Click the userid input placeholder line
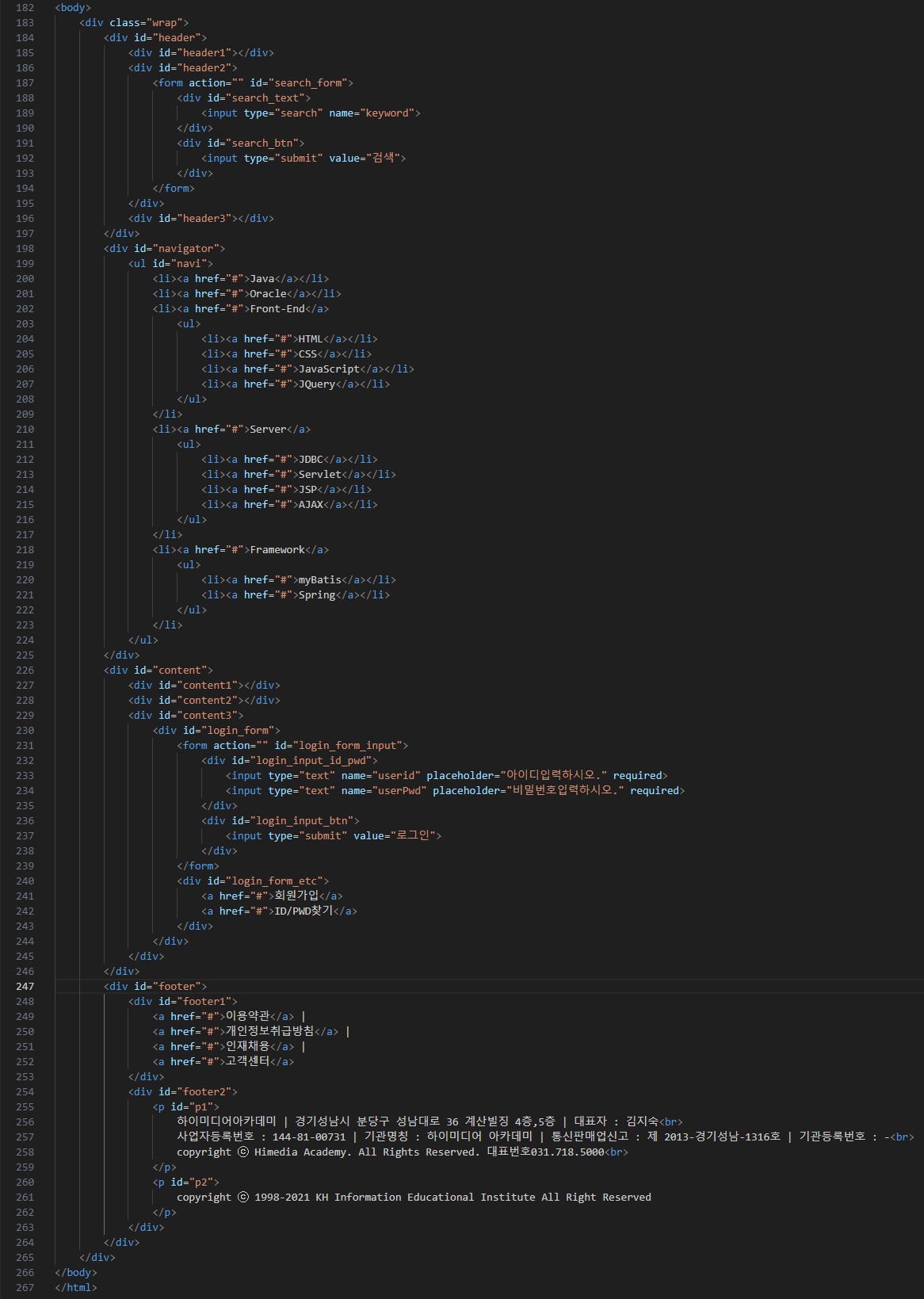Screen dimensions: 924x1299 tap(447, 776)
